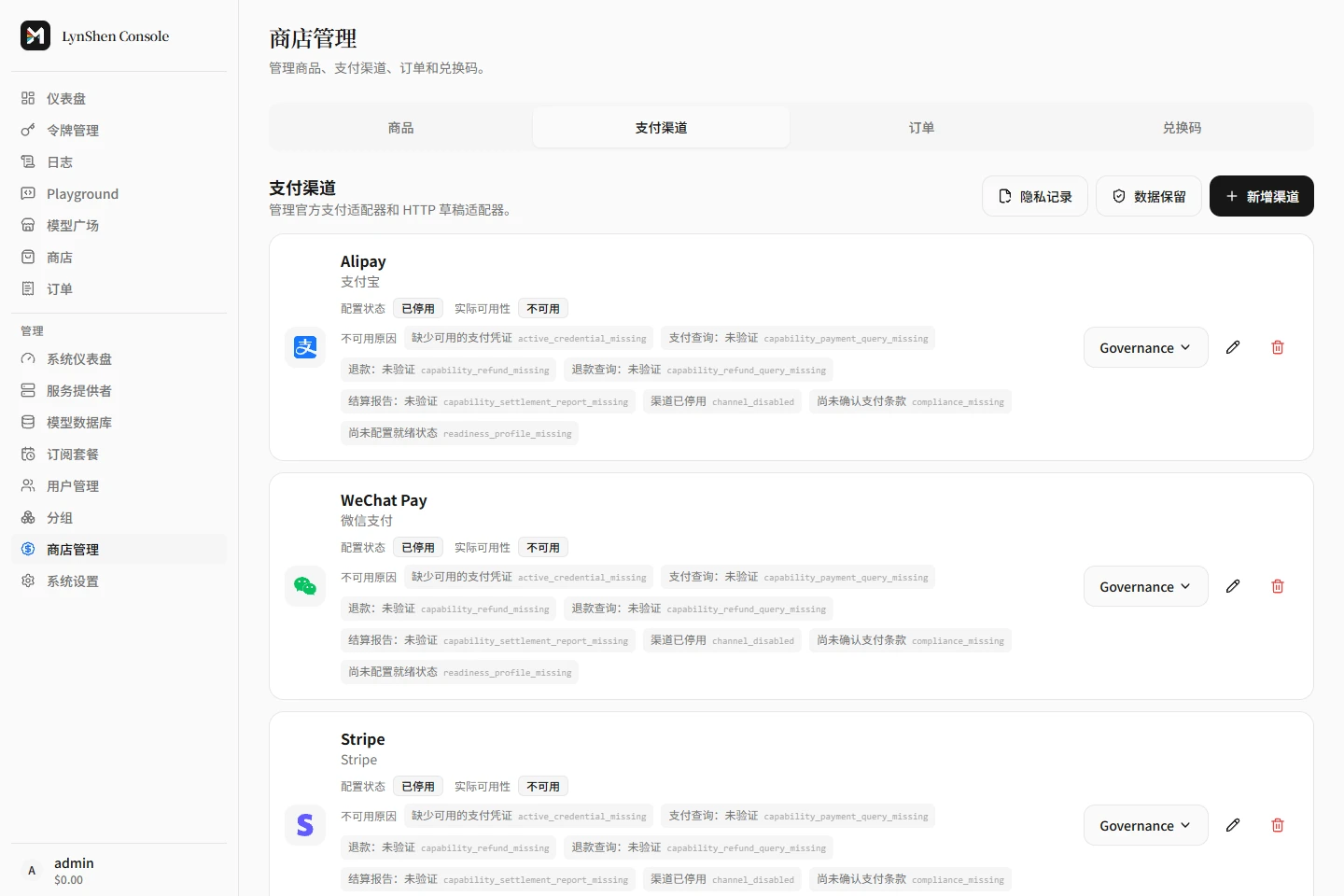Go to 令牌管理 token management

pyautogui.click(x=119, y=130)
